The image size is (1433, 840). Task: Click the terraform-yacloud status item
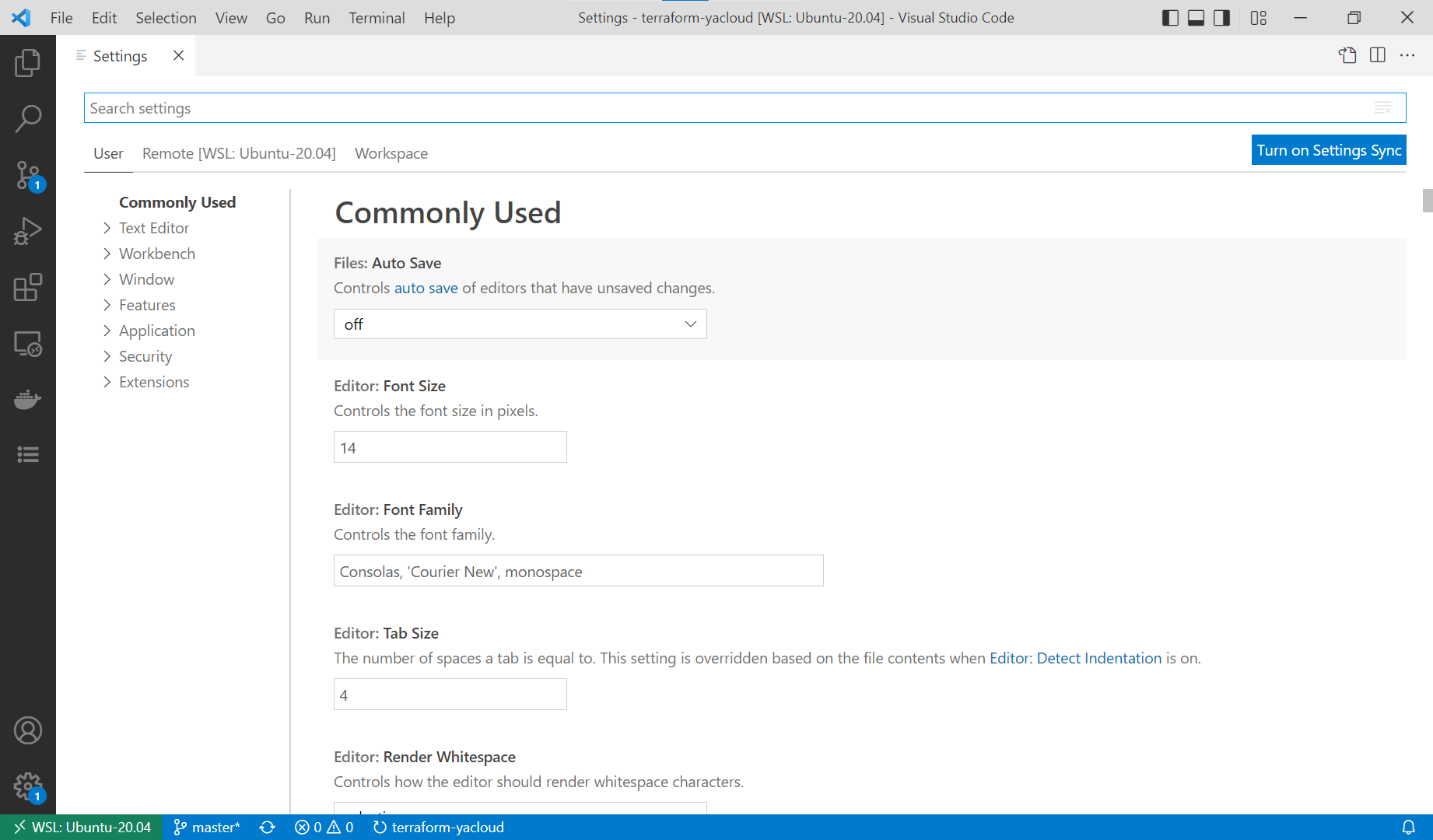pyautogui.click(x=438, y=827)
